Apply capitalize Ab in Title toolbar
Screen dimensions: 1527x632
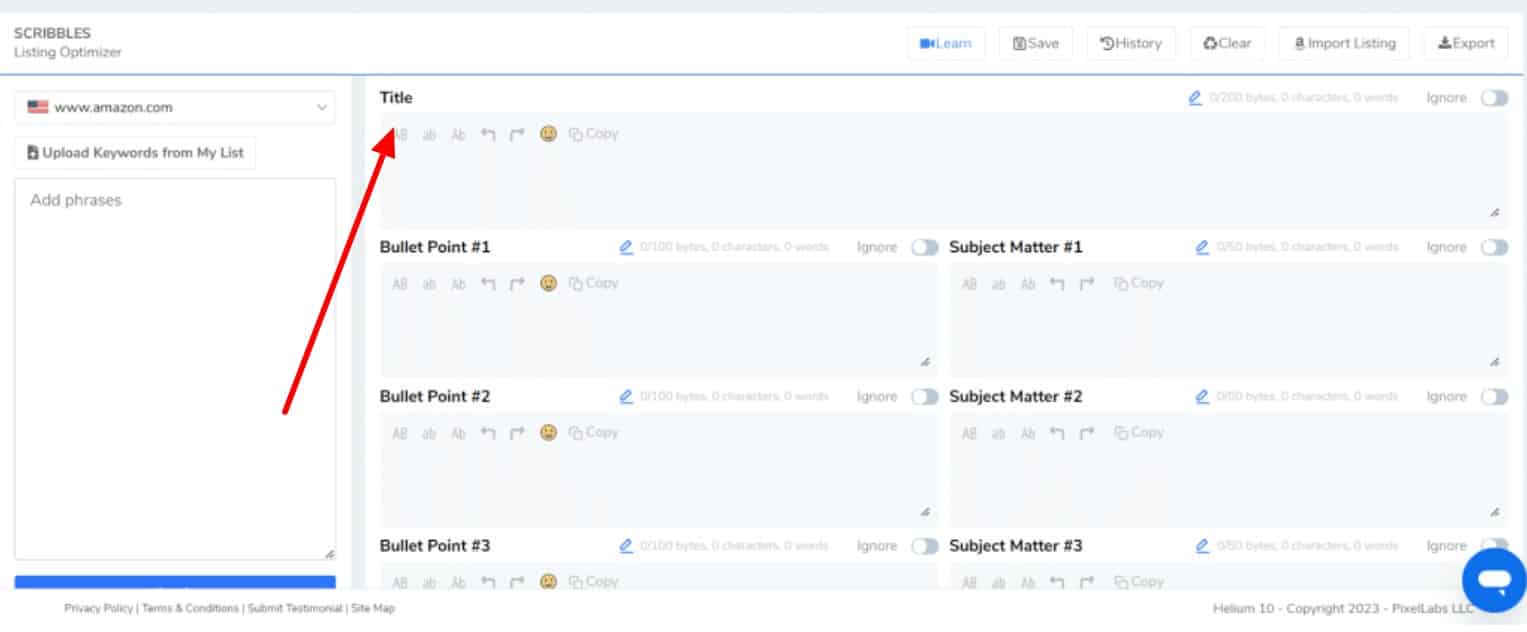tap(458, 134)
